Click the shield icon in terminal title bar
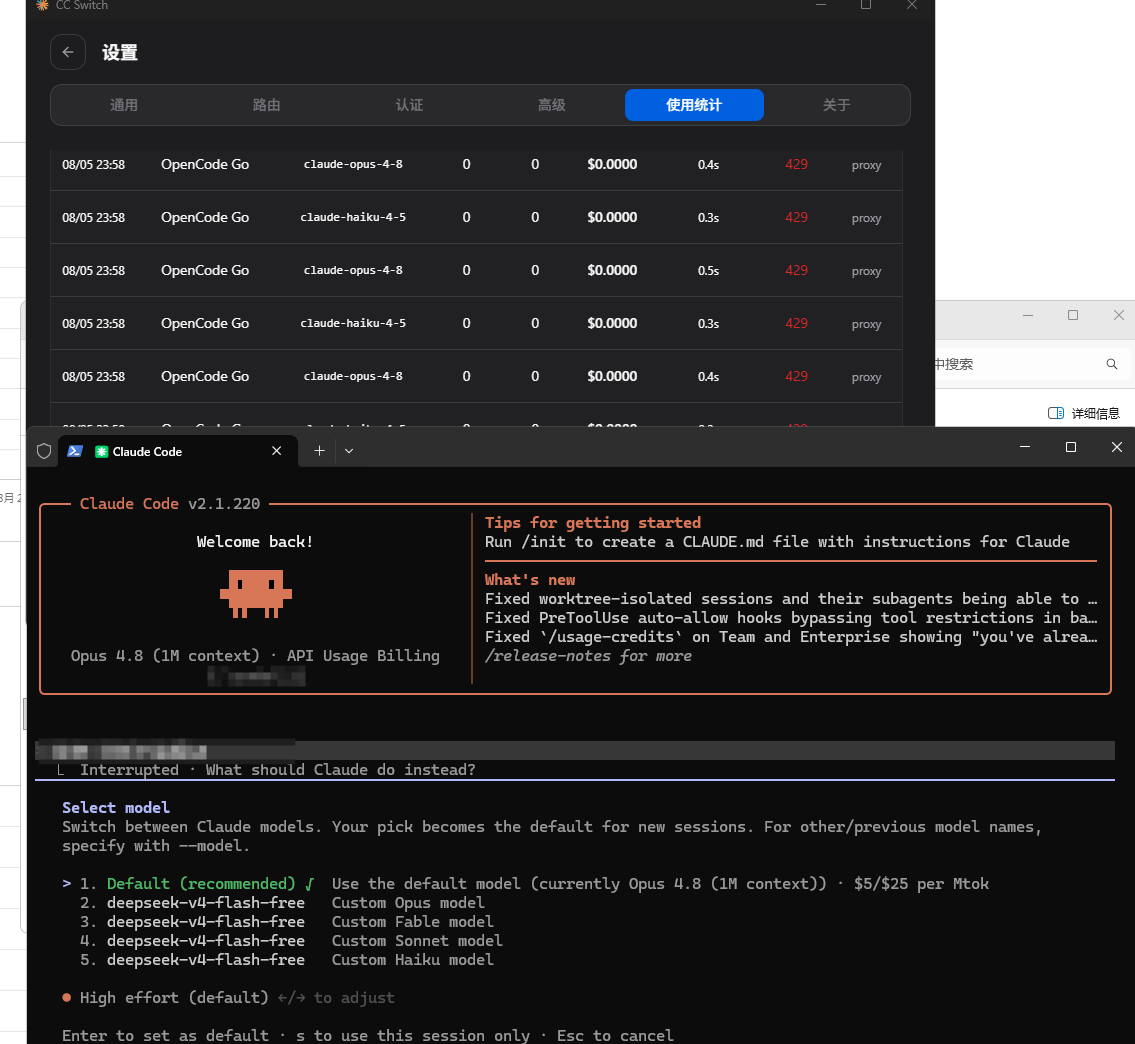 [44, 451]
